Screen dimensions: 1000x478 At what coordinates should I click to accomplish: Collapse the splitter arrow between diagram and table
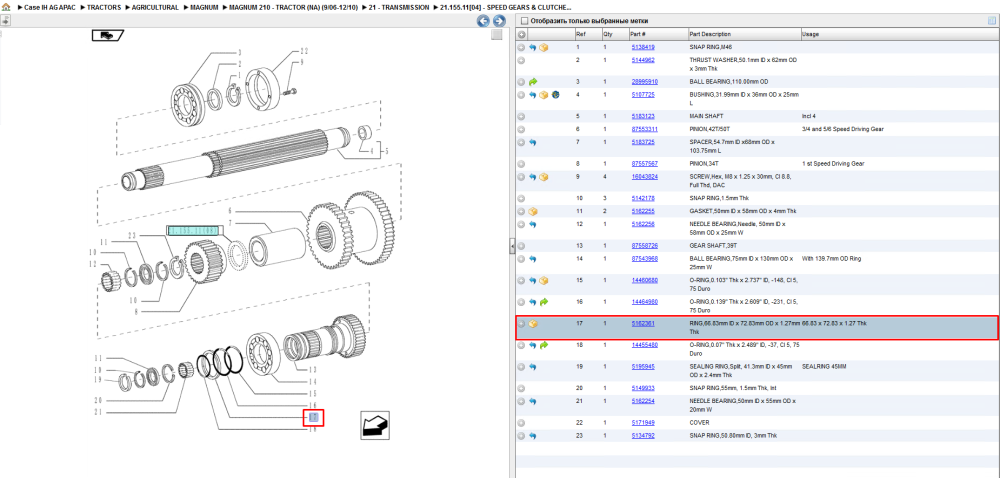pyautogui.click(x=512, y=247)
